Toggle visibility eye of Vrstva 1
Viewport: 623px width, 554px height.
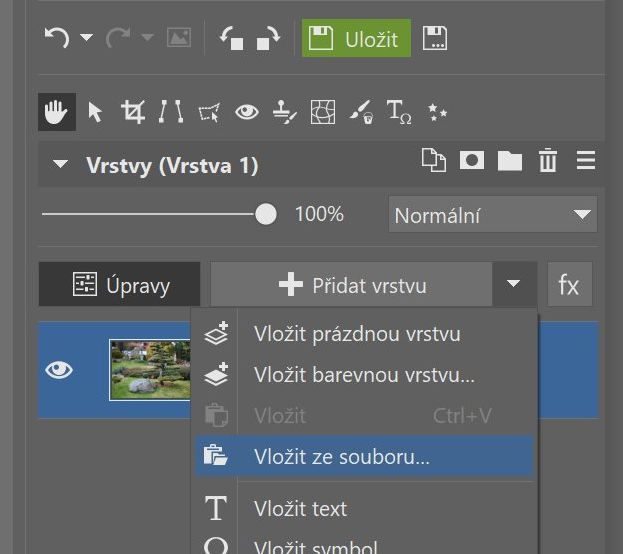click(59, 370)
